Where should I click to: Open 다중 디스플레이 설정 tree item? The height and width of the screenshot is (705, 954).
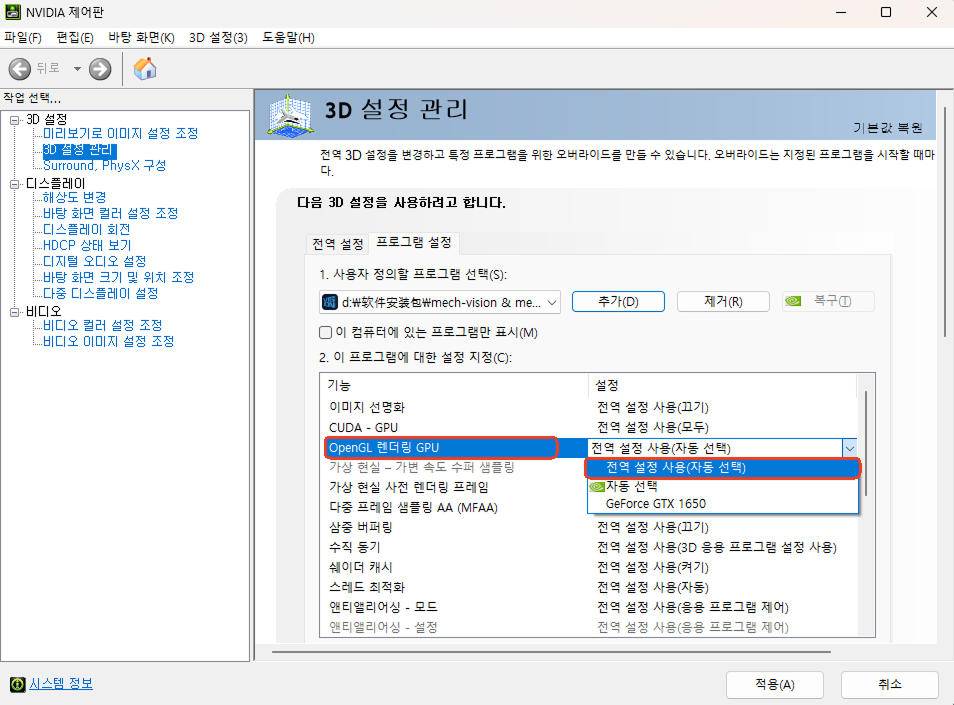point(100,293)
